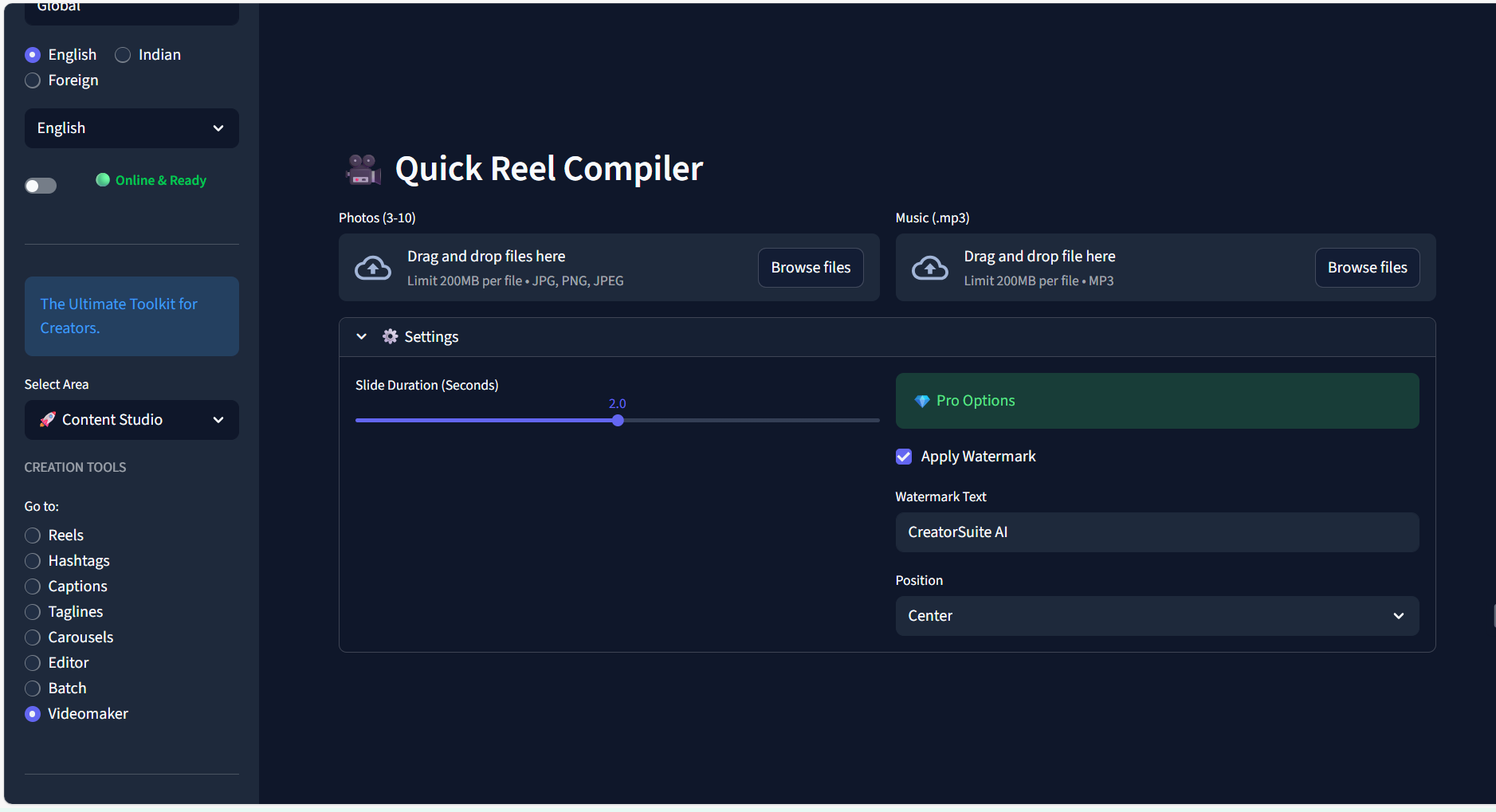Go to Carousels in Creation Tools
Image resolution: width=1496 pixels, height=812 pixels.
tap(33, 637)
